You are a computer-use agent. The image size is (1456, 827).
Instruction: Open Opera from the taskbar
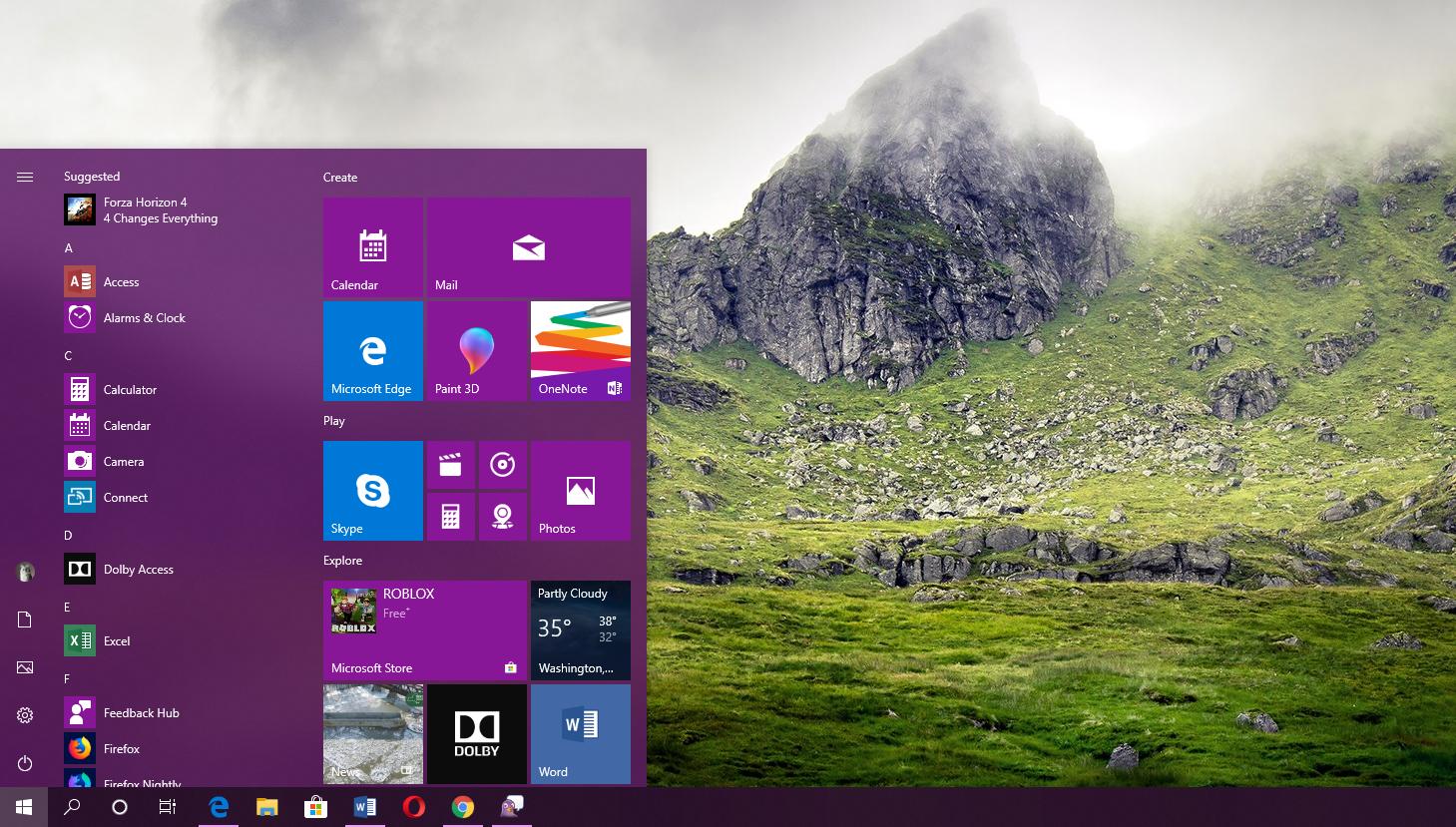(x=413, y=807)
